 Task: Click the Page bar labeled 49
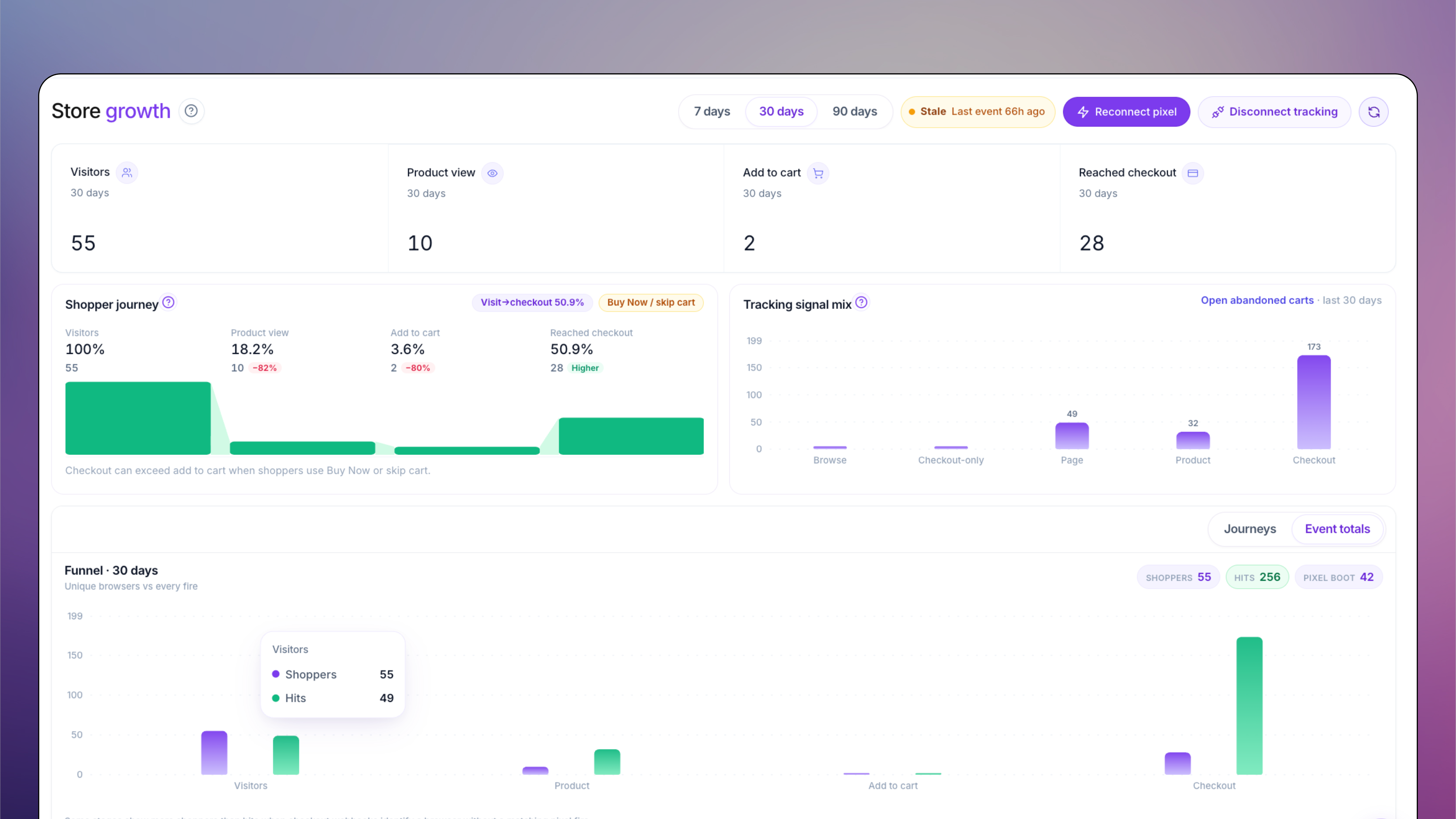(1072, 436)
